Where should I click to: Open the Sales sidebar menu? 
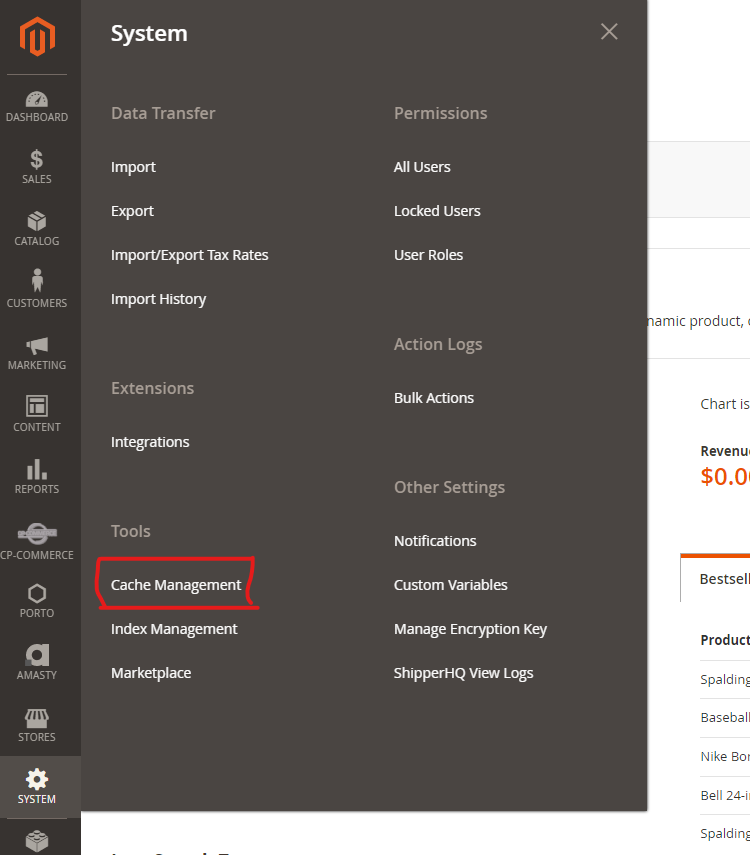[x=37, y=167]
